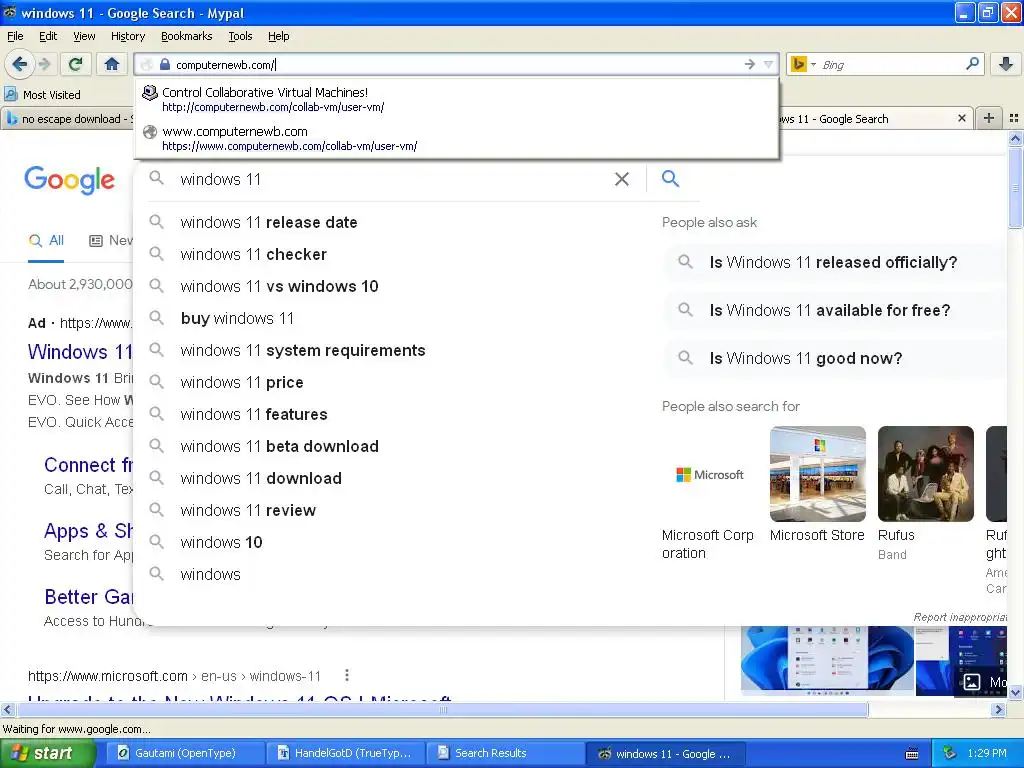Image resolution: width=1024 pixels, height=768 pixels.
Task: Click the Bing search magnifier icon
Action: click(972, 64)
